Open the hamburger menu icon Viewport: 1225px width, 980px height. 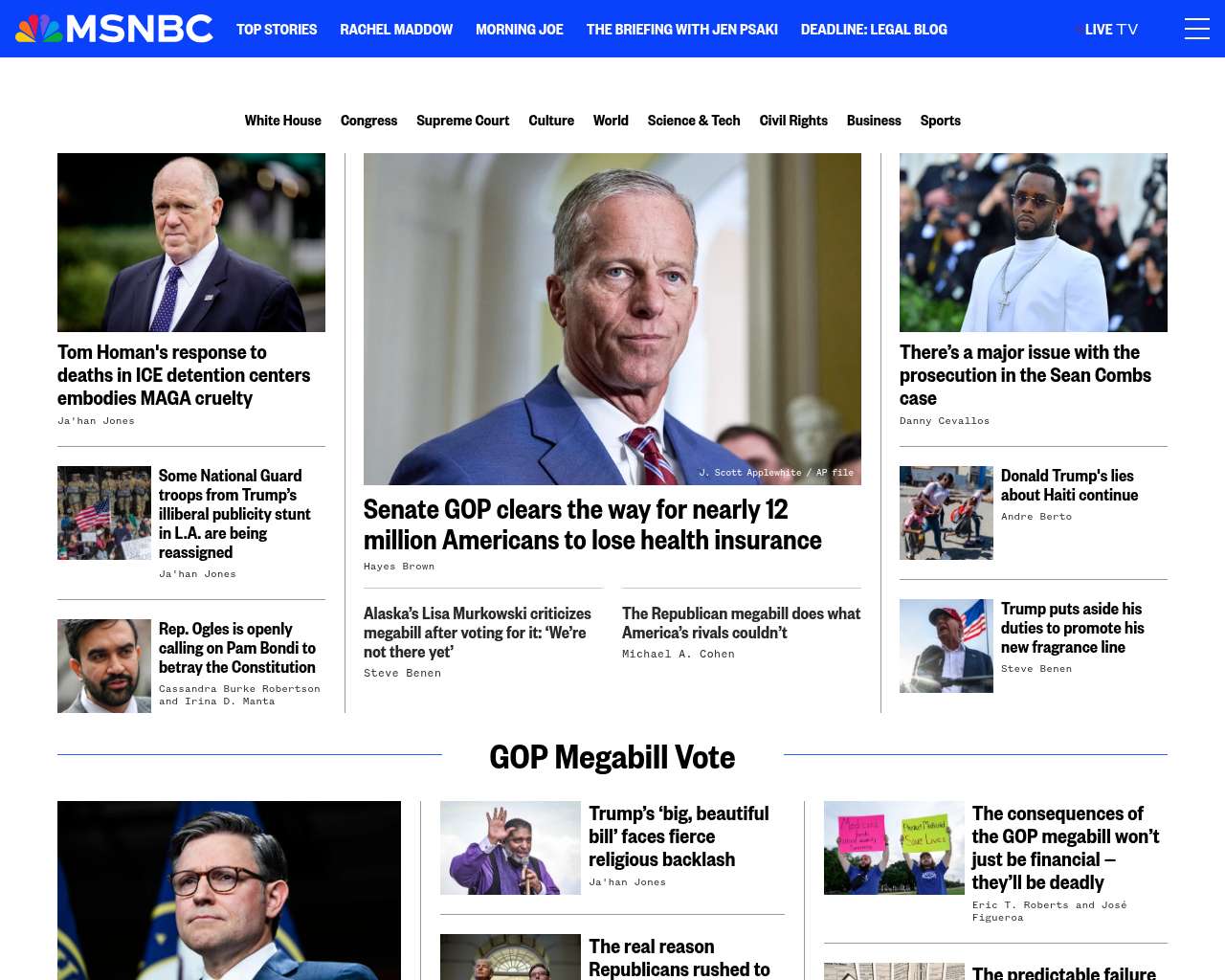[x=1196, y=29]
